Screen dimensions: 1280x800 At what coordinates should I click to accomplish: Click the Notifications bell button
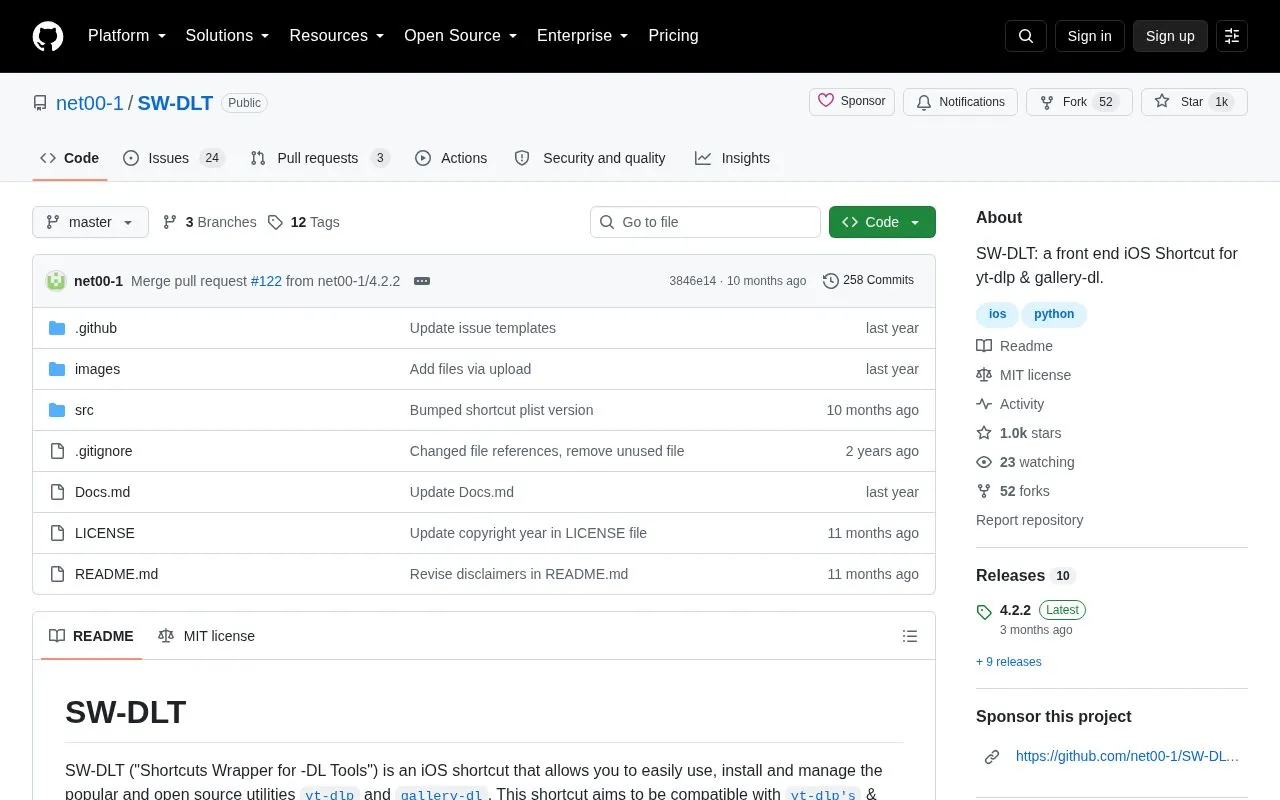point(960,102)
